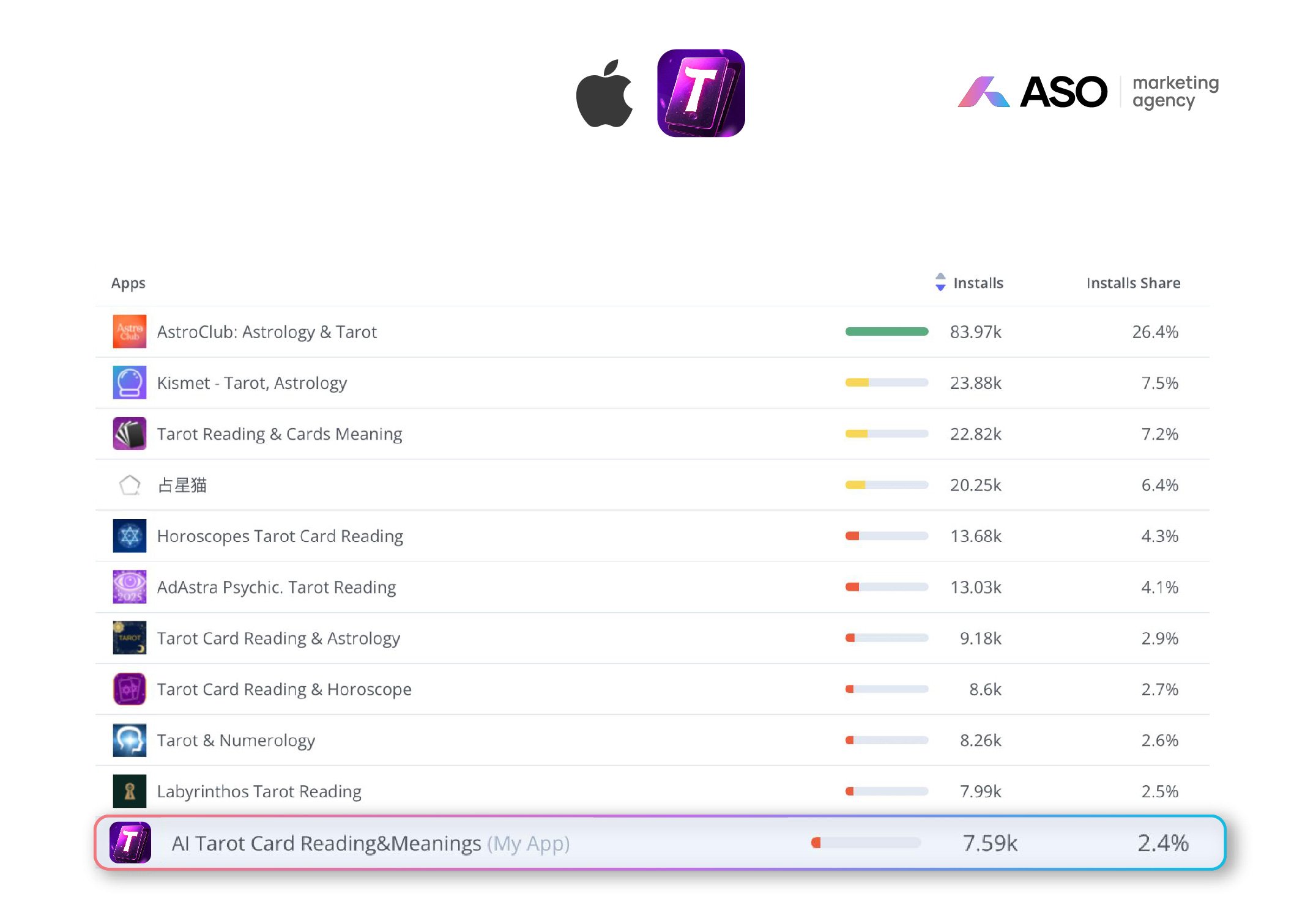Click the 23.88k installs value
Image resolution: width=1305 pixels, height=924 pixels.
tap(975, 383)
